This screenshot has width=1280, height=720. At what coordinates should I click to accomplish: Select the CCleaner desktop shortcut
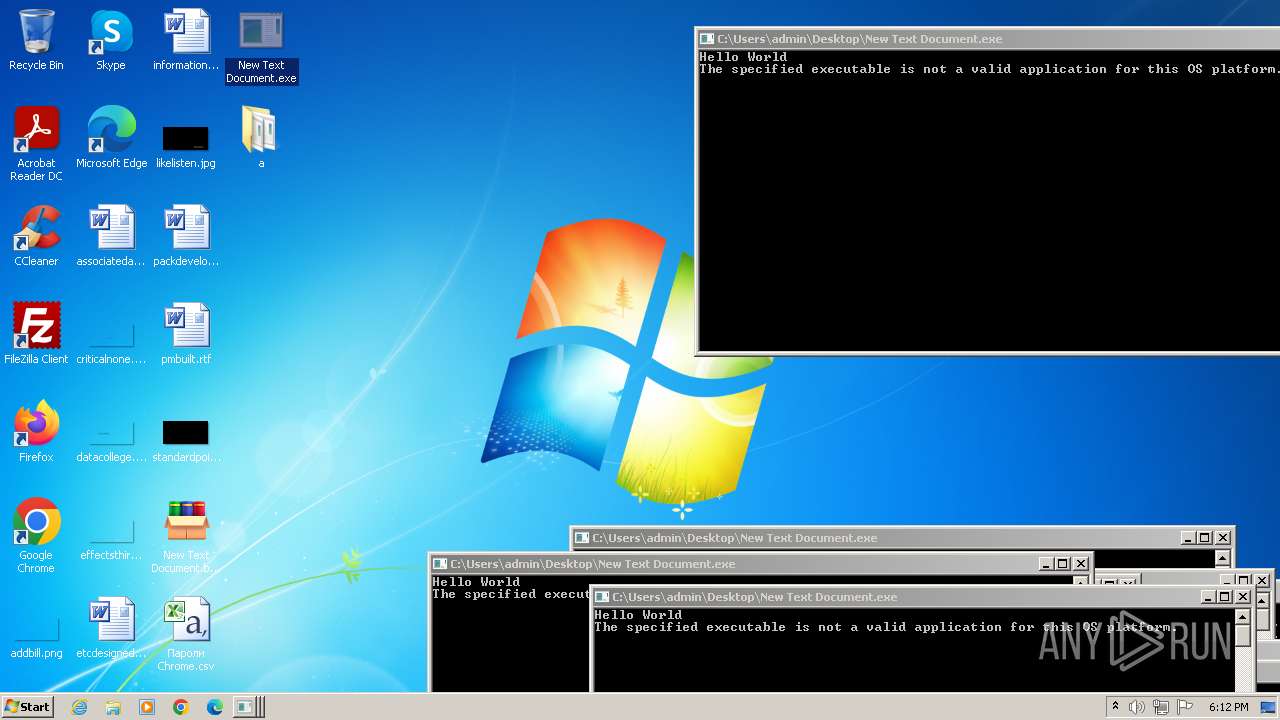[x=36, y=236]
